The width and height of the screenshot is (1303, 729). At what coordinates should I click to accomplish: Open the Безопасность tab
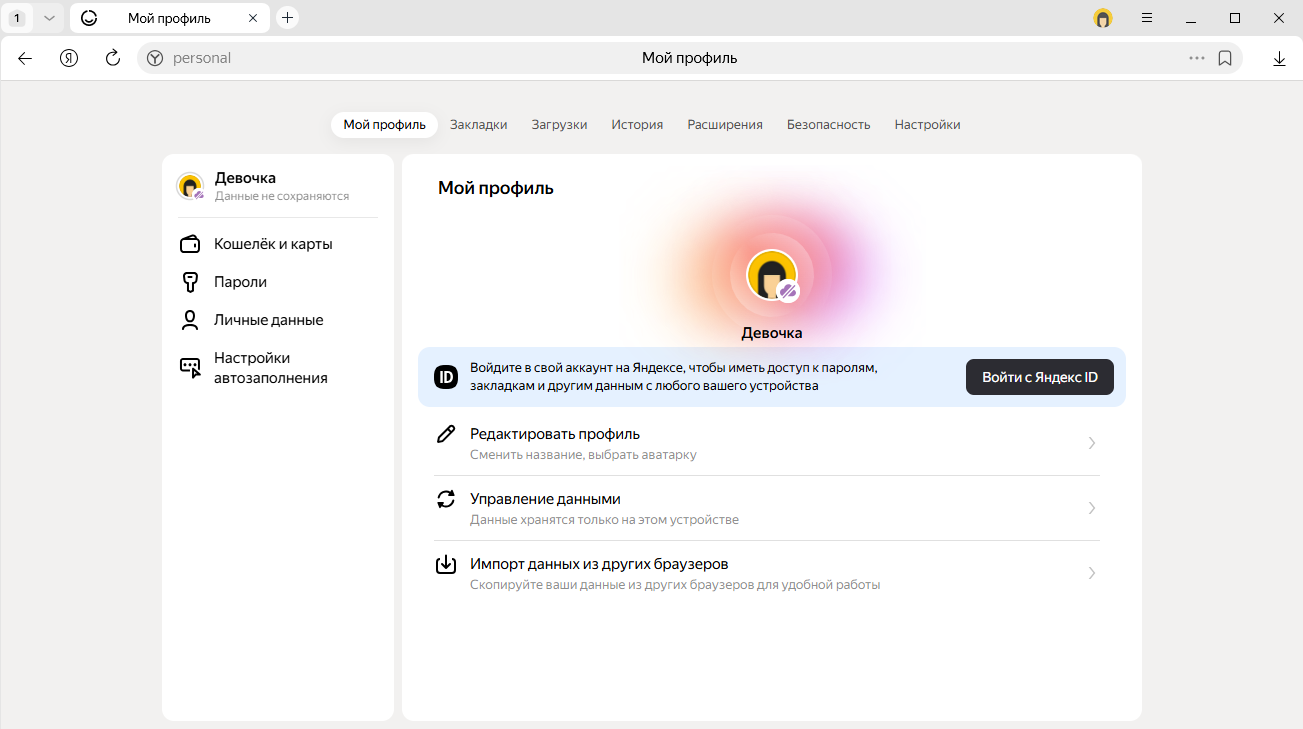pyautogui.click(x=828, y=125)
